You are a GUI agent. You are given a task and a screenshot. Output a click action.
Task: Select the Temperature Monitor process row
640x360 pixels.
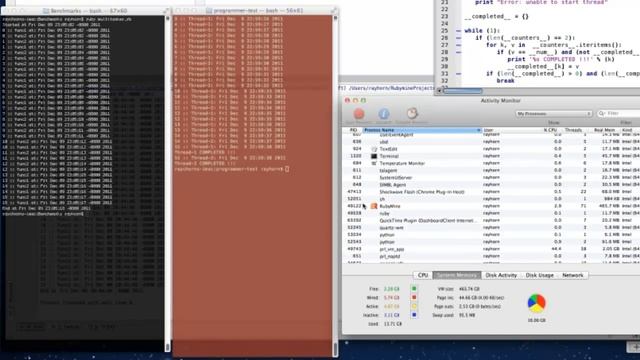click(491, 163)
